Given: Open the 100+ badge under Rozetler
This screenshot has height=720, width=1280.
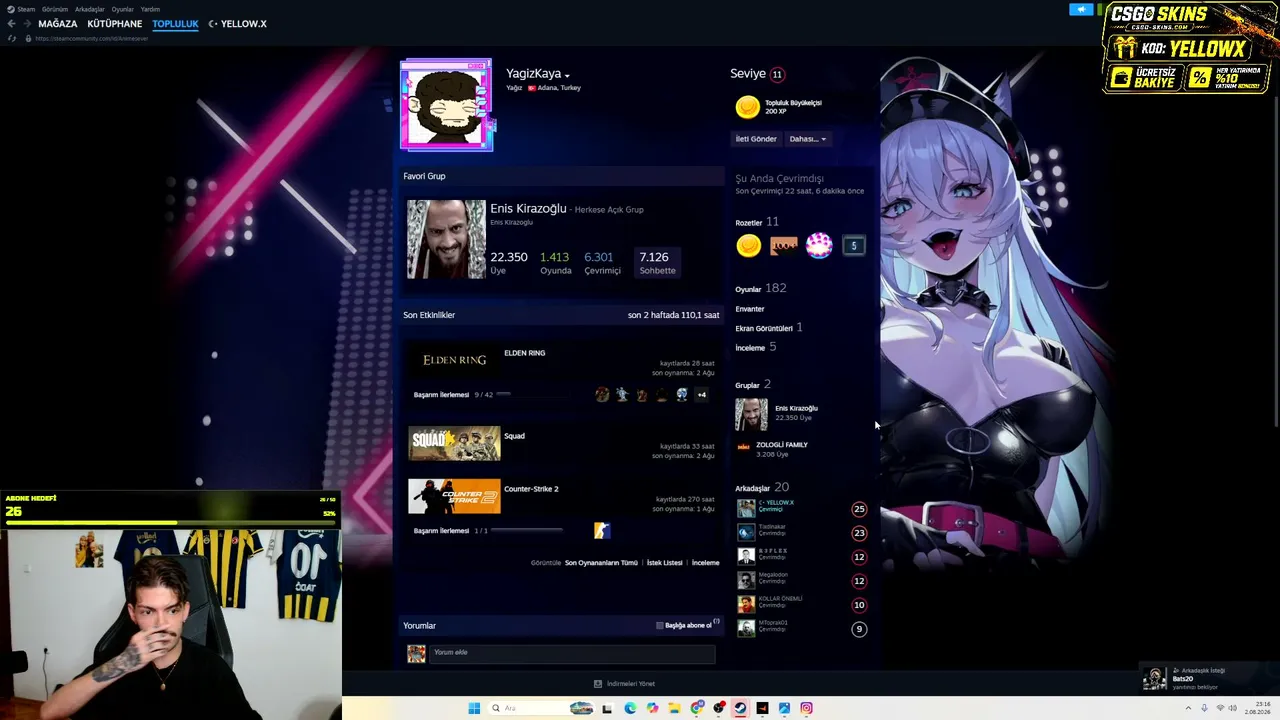Looking at the screenshot, I should click(784, 246).
